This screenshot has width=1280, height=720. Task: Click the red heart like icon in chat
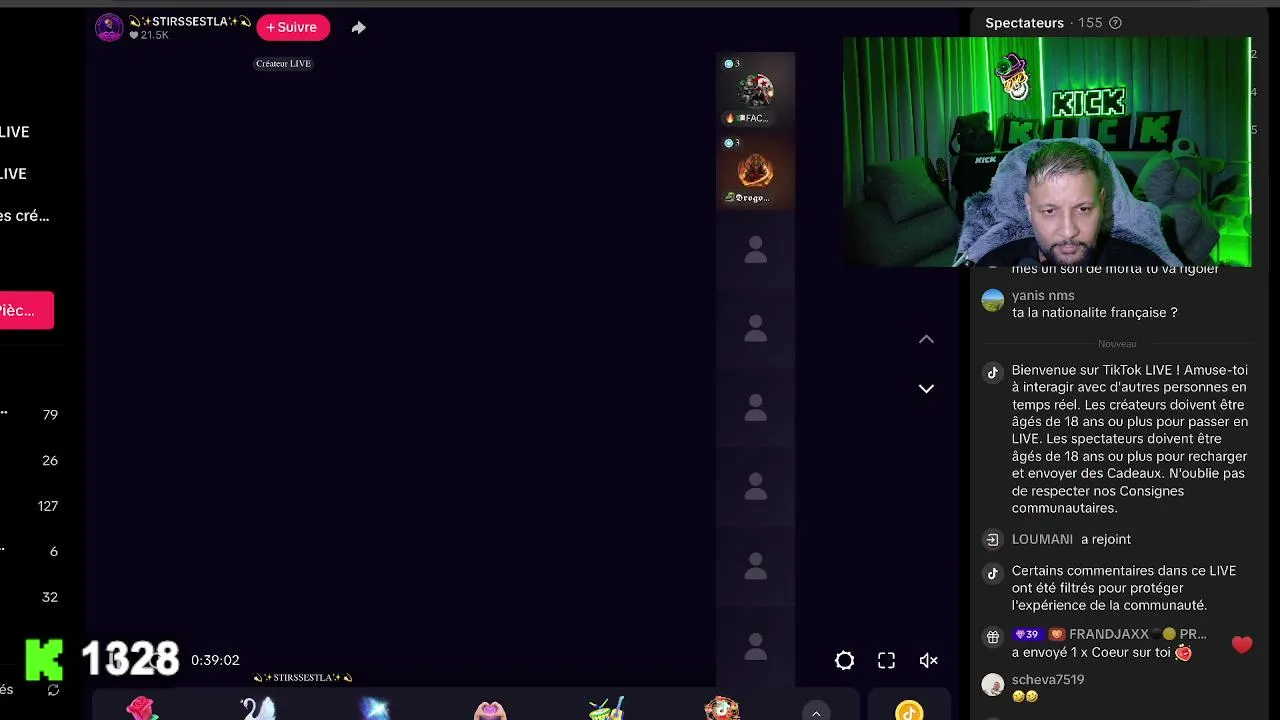tap(1242, 645)
